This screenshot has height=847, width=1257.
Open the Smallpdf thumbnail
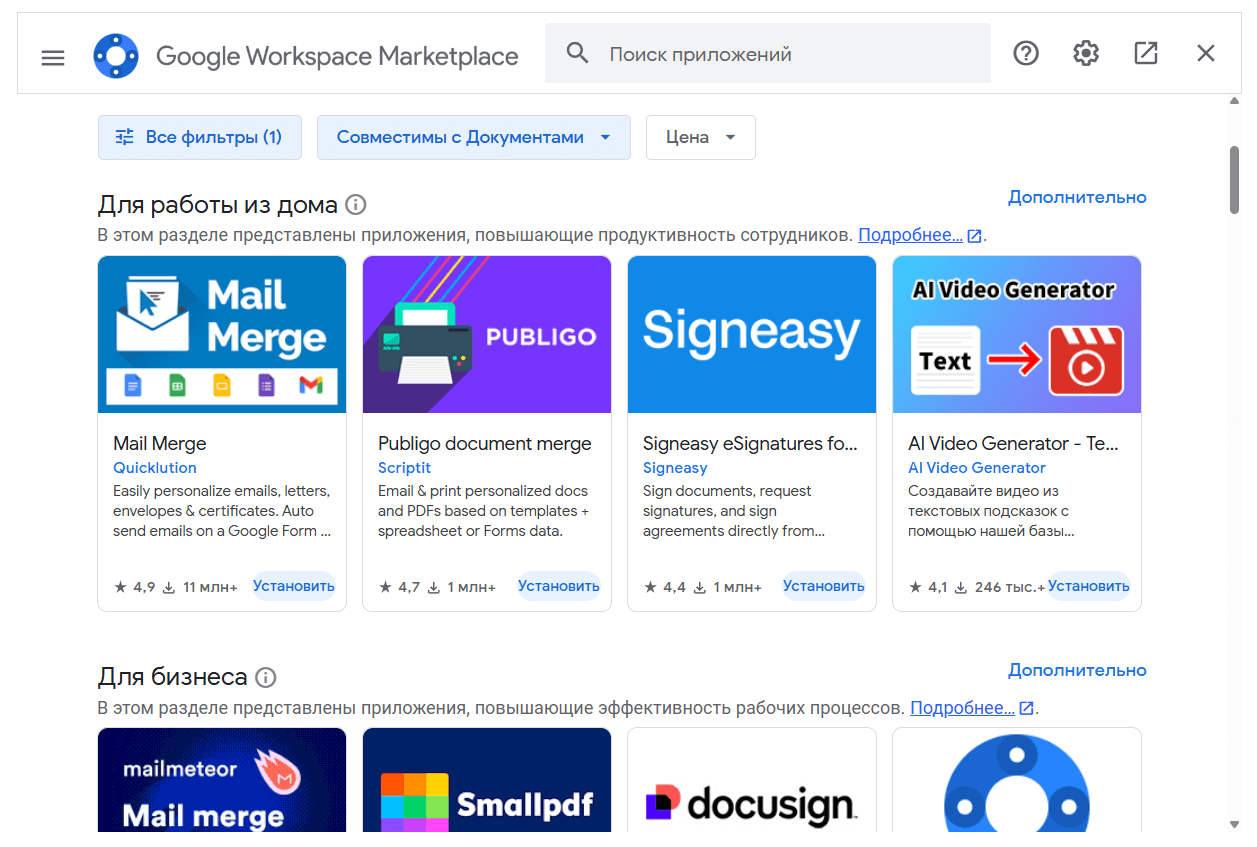point(487,780)
